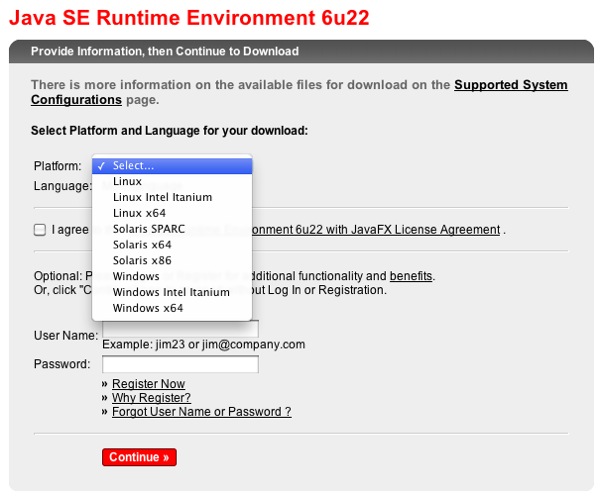Choose the plain Windows platform option

[x=172, y=276]
